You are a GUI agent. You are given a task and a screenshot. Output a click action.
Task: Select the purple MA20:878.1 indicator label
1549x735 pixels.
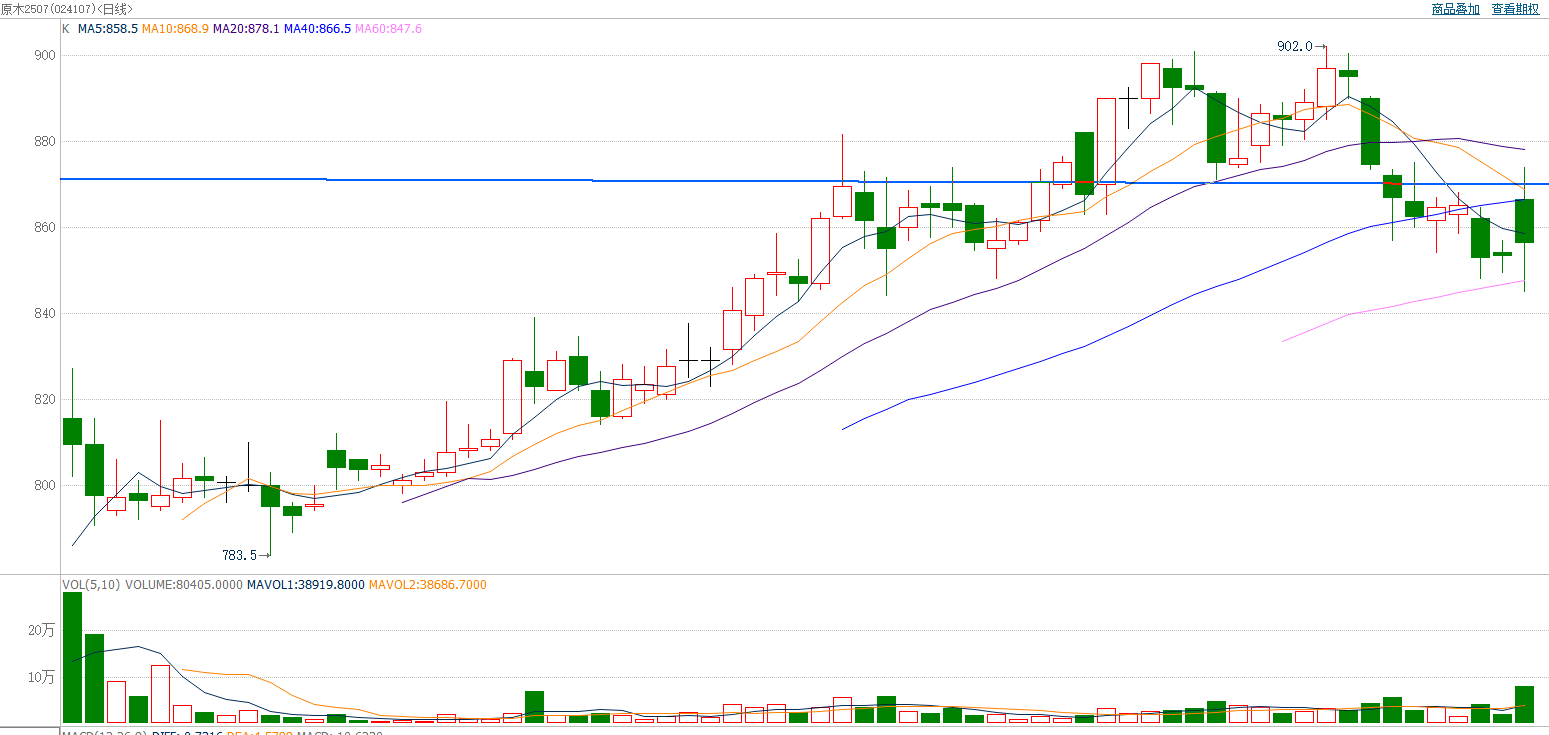[x=246, y=29]
